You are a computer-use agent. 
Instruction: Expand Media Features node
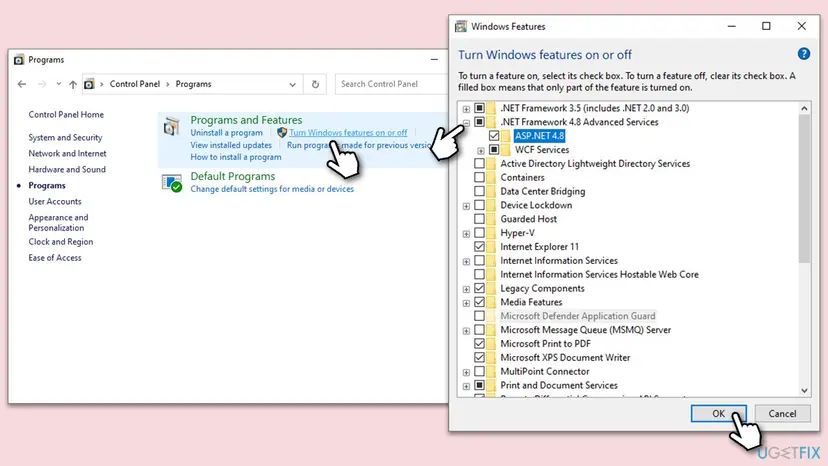click(466, 303)
